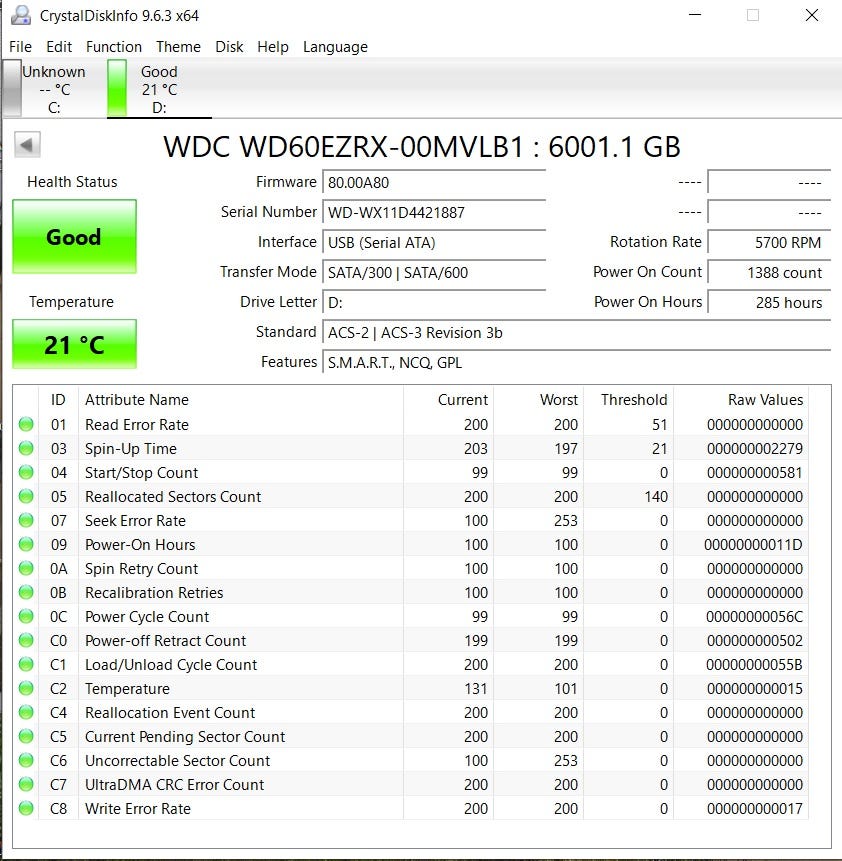Open the Edit menu

(59, 47)
